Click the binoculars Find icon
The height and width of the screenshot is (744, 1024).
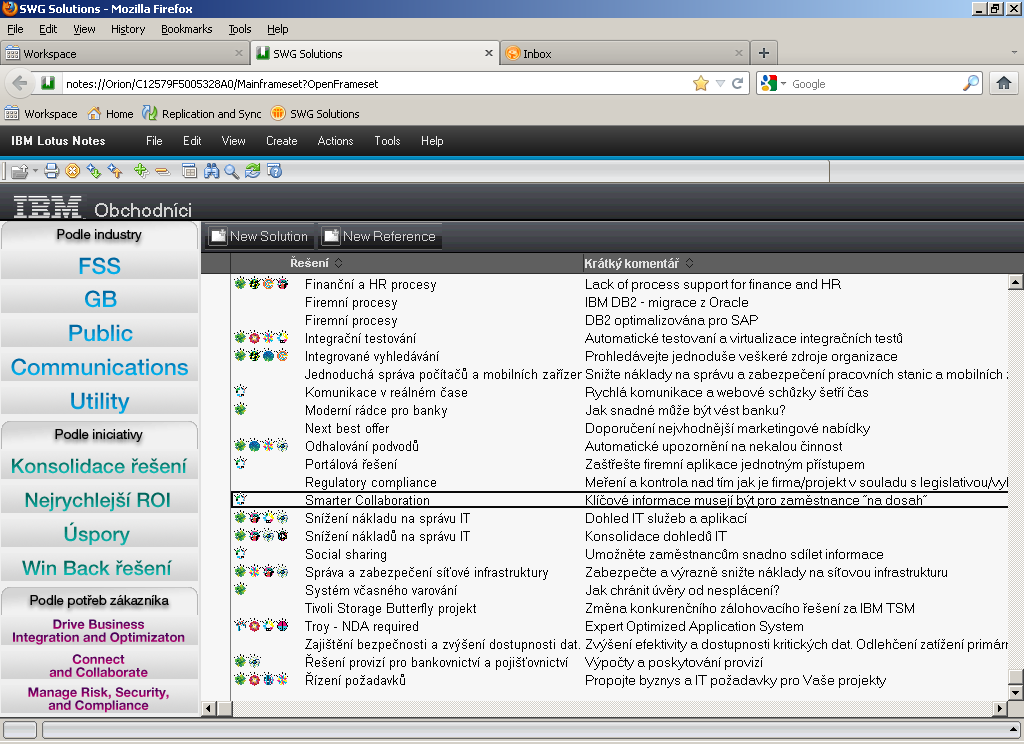tap(211, 171)
